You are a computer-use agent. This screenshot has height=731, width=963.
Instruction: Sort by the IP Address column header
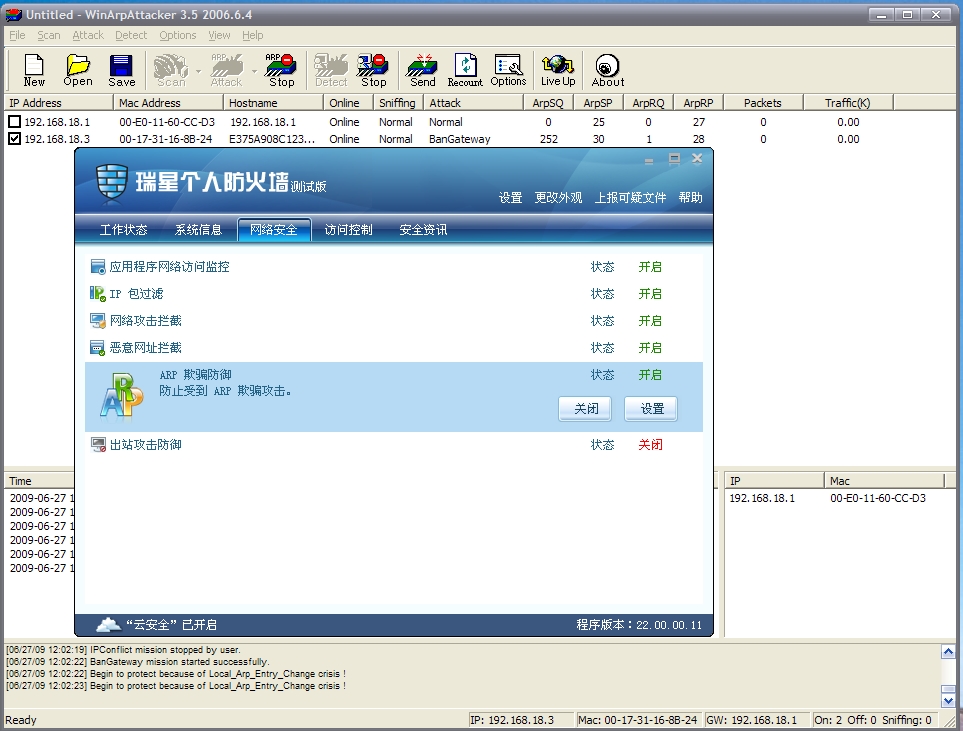[x=59, y=103]
